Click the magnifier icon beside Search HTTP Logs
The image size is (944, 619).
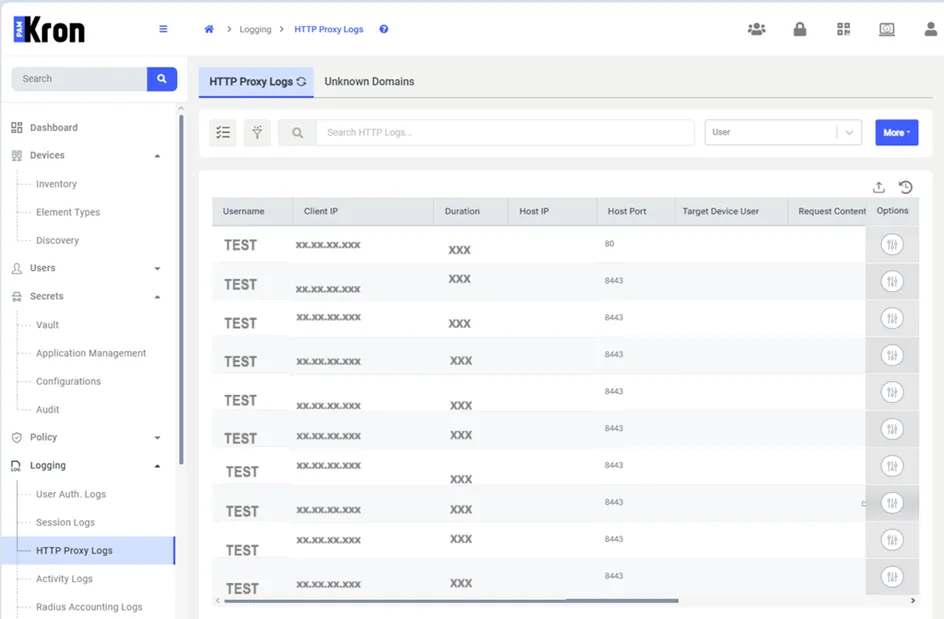pos(297,132)
